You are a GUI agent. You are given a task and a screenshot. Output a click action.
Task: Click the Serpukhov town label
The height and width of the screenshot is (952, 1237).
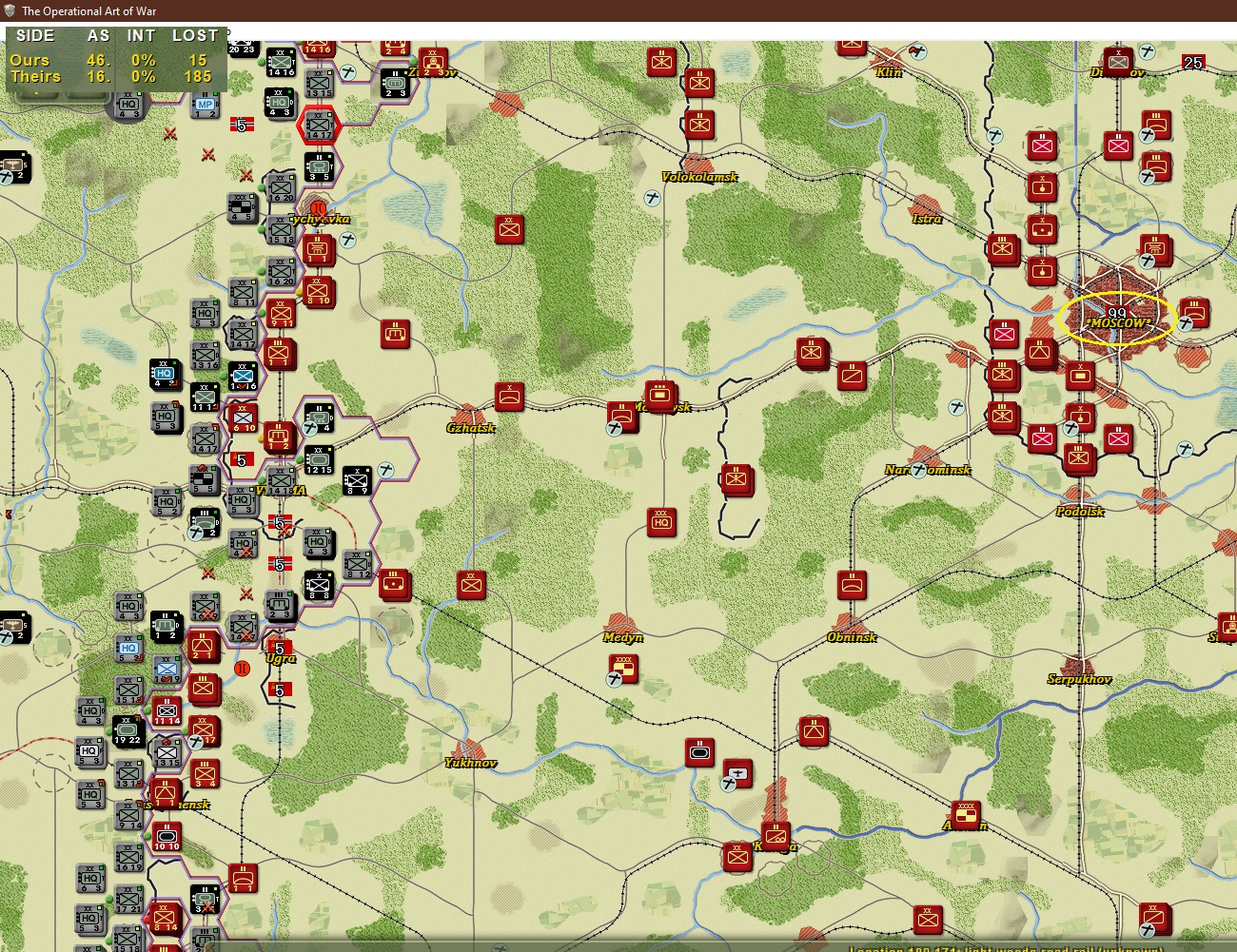(x=1079, y=679)
